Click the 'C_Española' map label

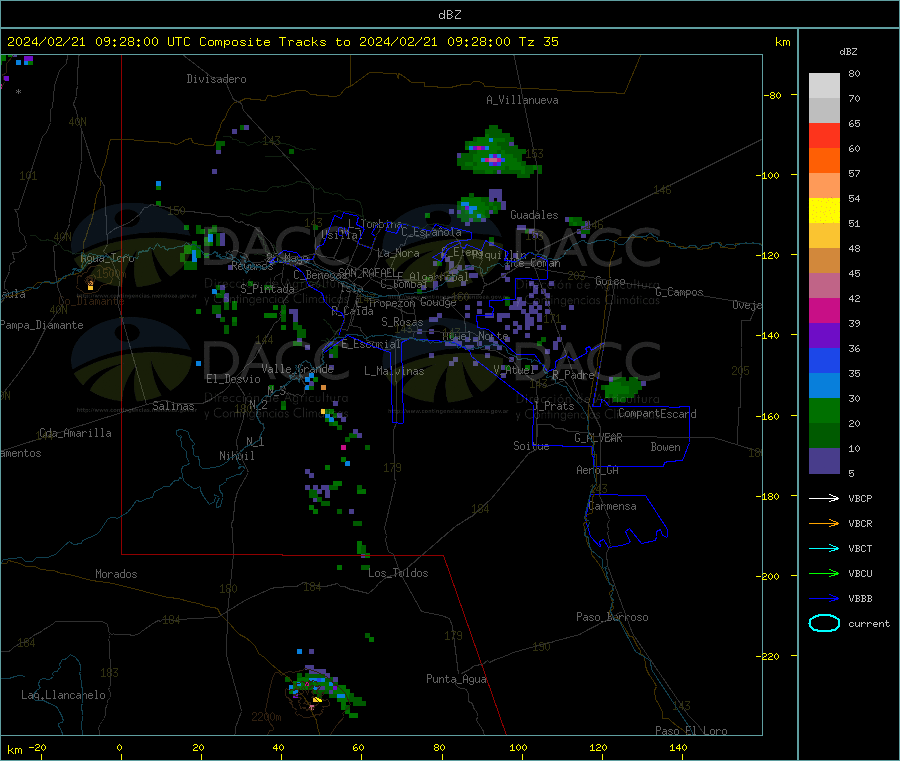431,232
